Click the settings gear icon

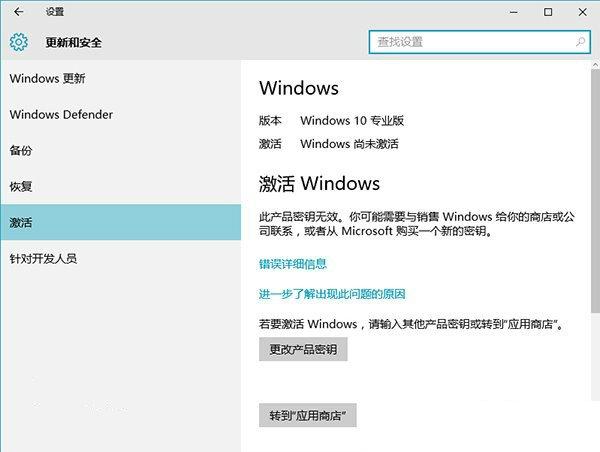19,42
